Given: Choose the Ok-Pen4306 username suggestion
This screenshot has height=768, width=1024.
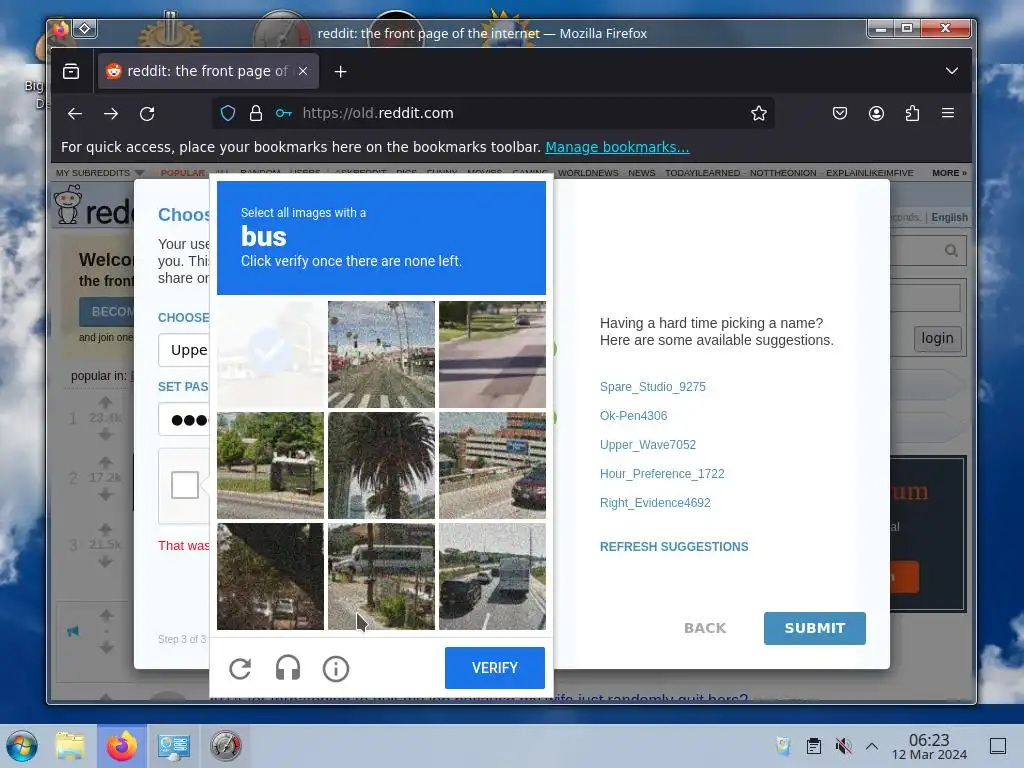Looking at the screenshot, I should [633, 415].
